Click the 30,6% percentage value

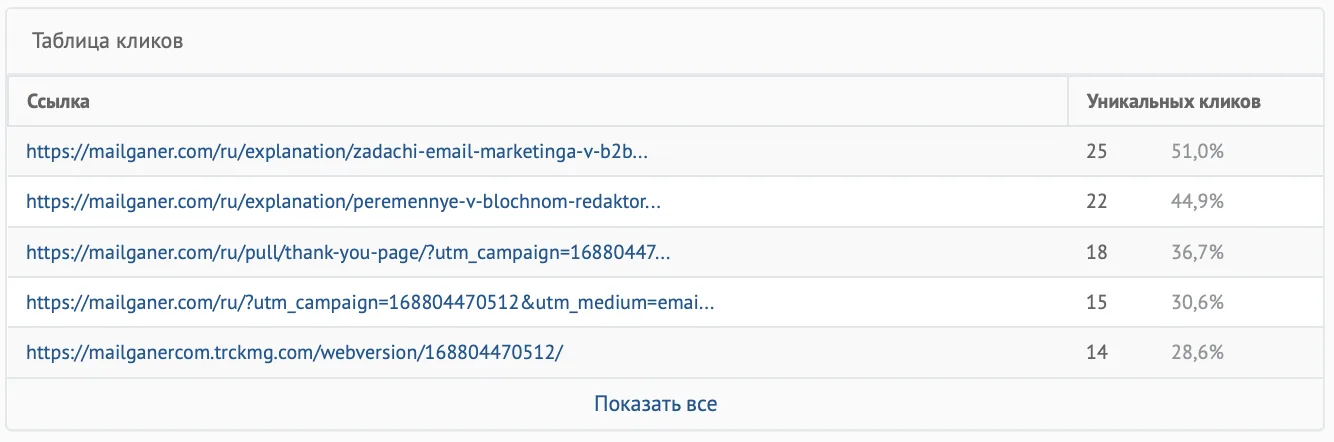(1197, 302)
